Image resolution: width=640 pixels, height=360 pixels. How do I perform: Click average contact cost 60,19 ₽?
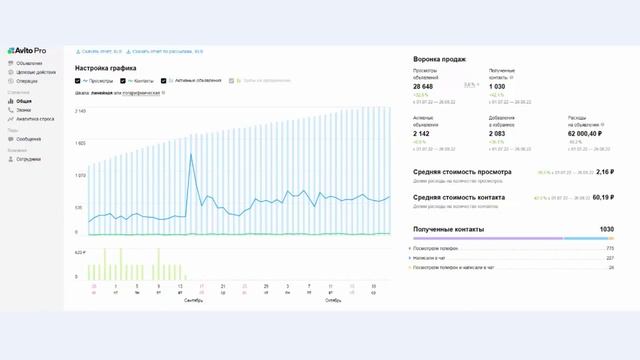[x=603, y=198]
